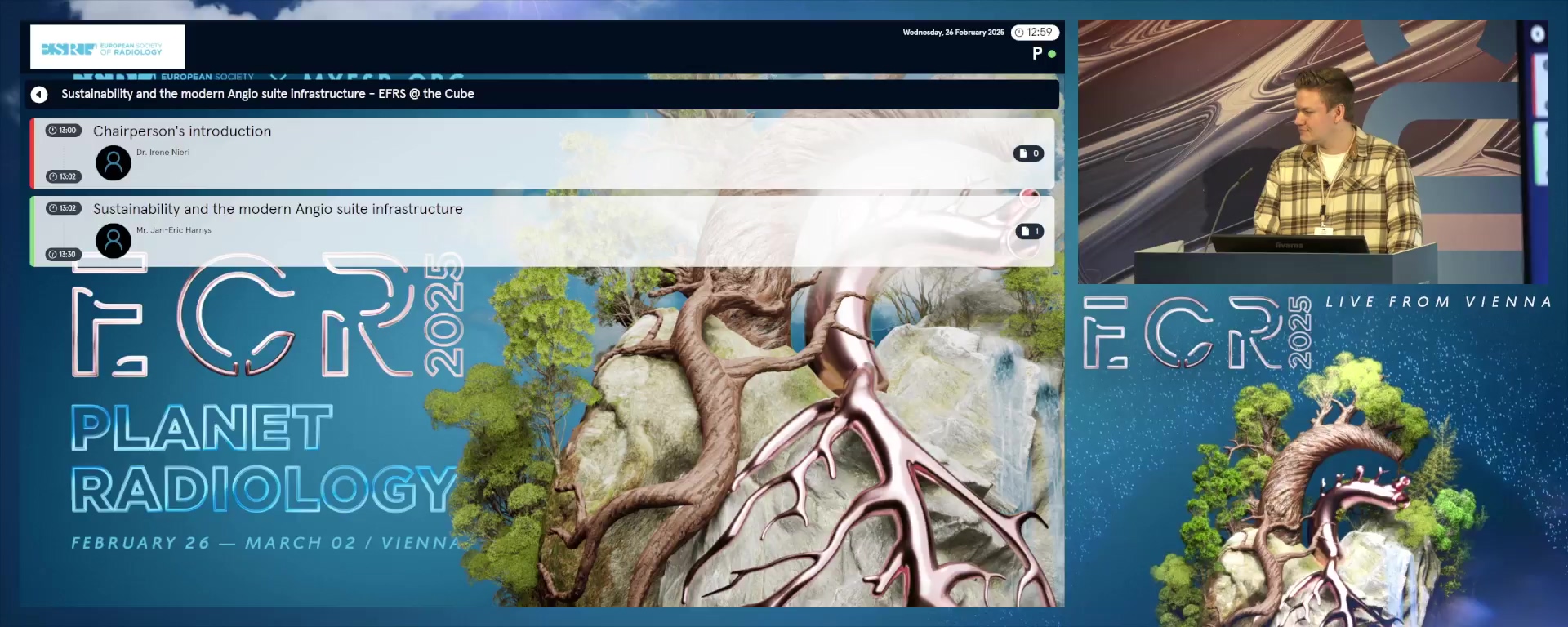Click the session header title mentioning EFRS @ the Cube
1568x627 pixels.
268,94
